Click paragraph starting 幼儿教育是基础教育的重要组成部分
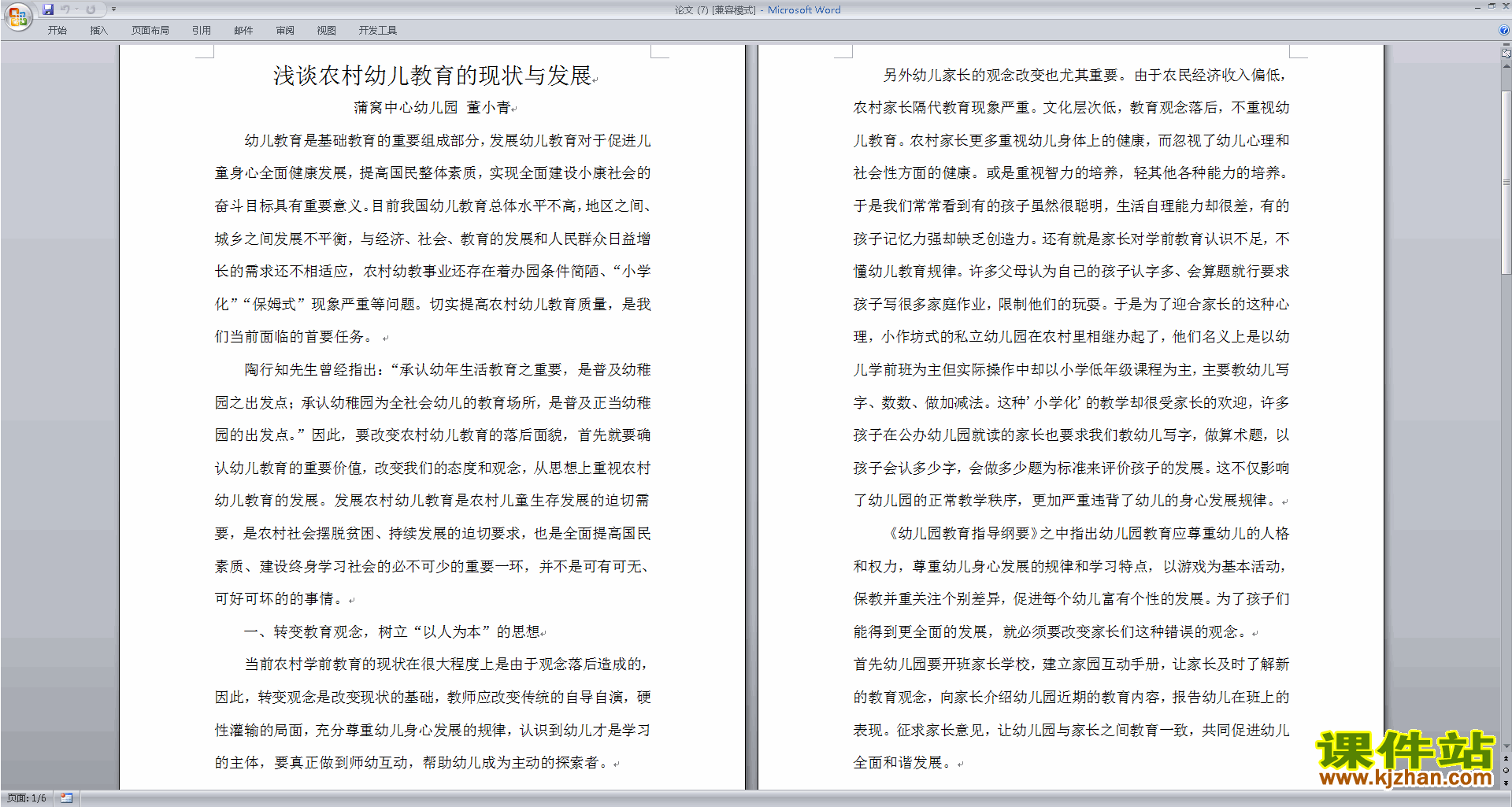 click(x=433, y=239)
